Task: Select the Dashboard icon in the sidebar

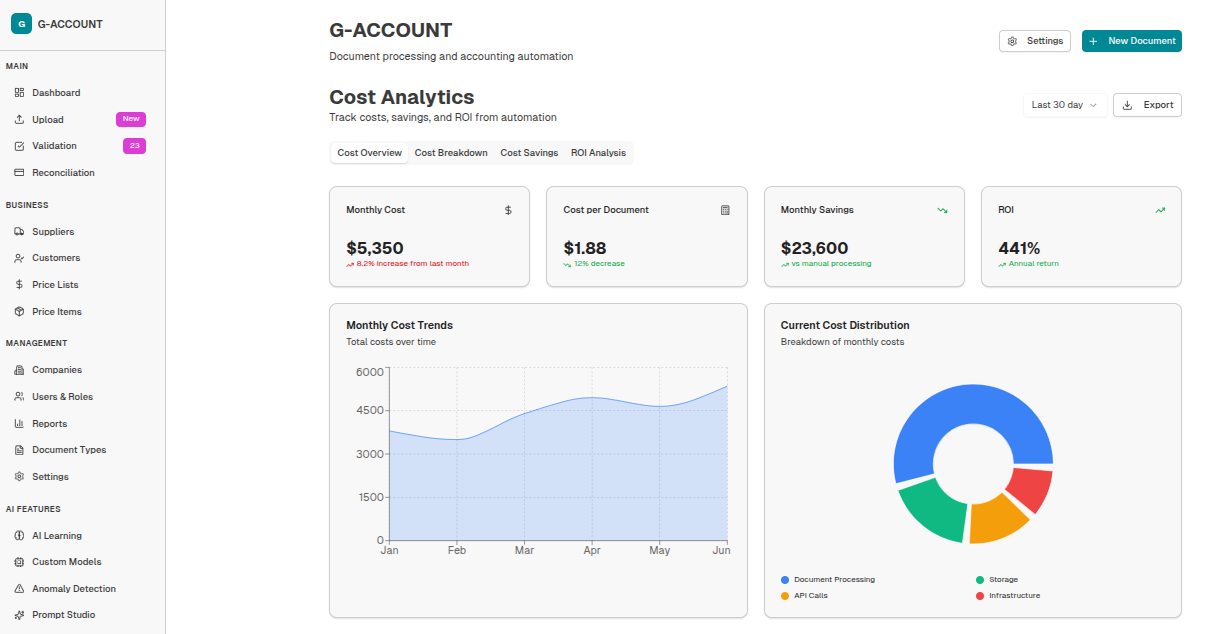Action: point(18,92)
